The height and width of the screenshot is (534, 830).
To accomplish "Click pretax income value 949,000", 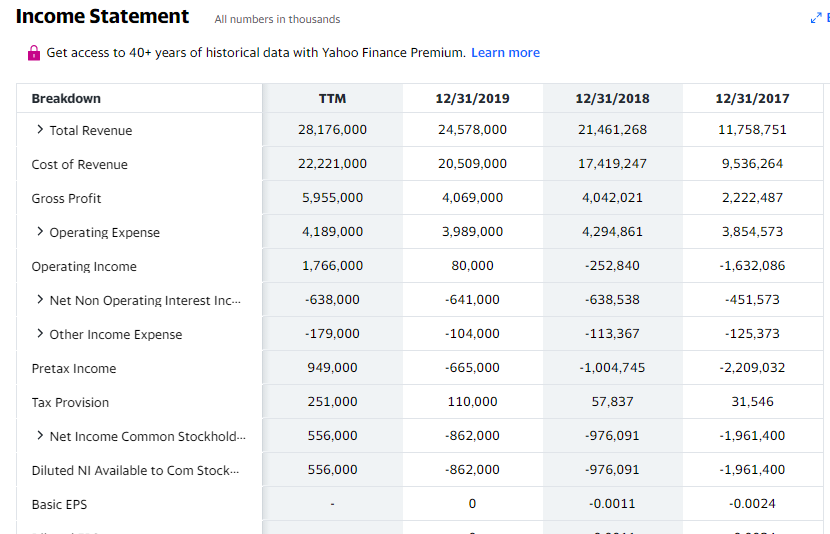I will (332, 367).
